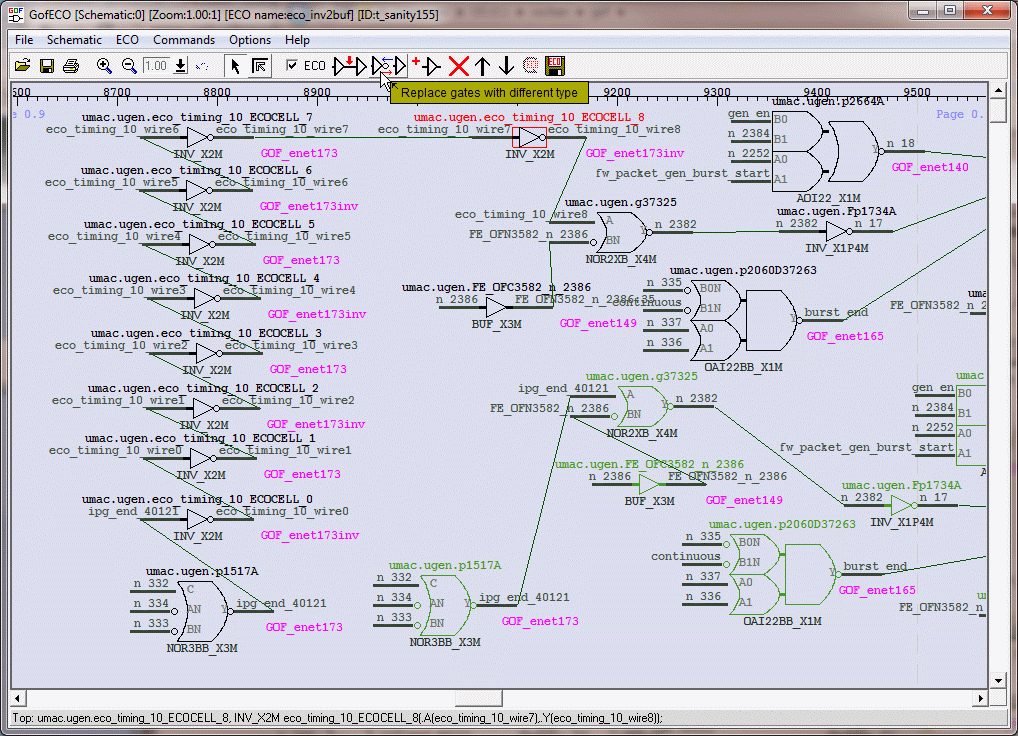Select the ECOCELL_5 inverter gate symbol
1018x736 pixels.
(201, 244)
